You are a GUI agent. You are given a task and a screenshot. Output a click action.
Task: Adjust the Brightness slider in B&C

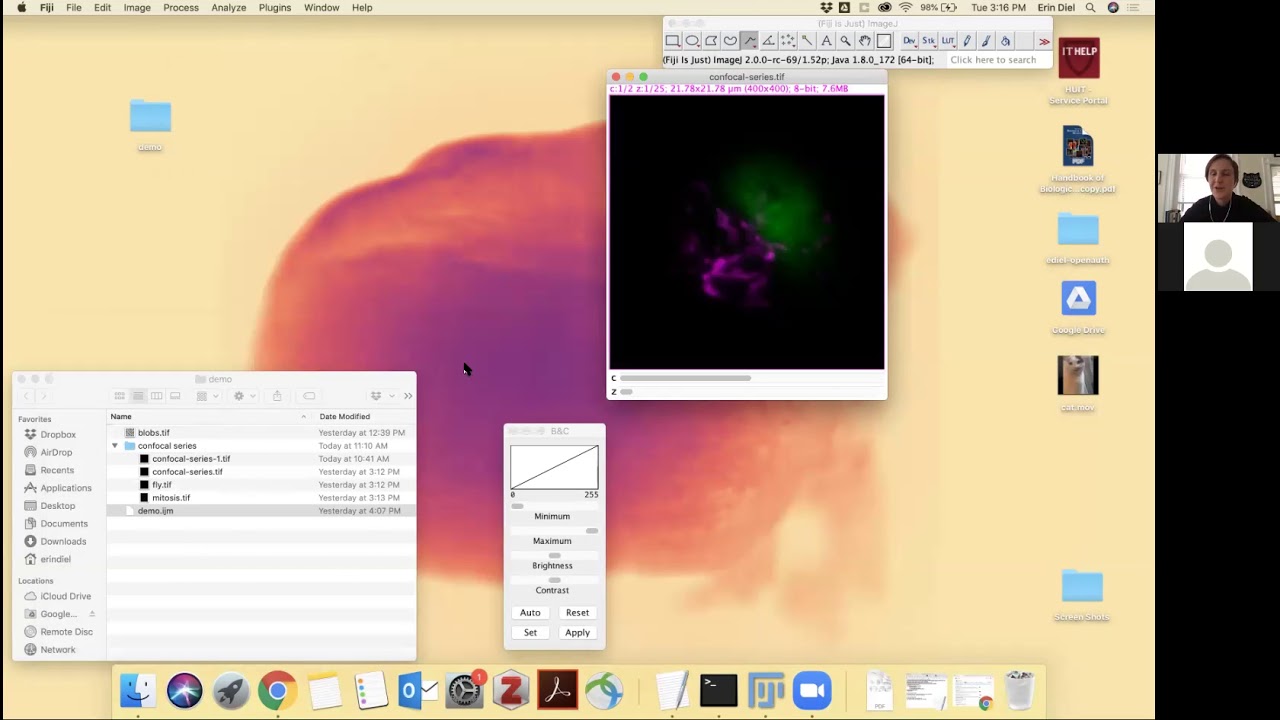point(554,555)
